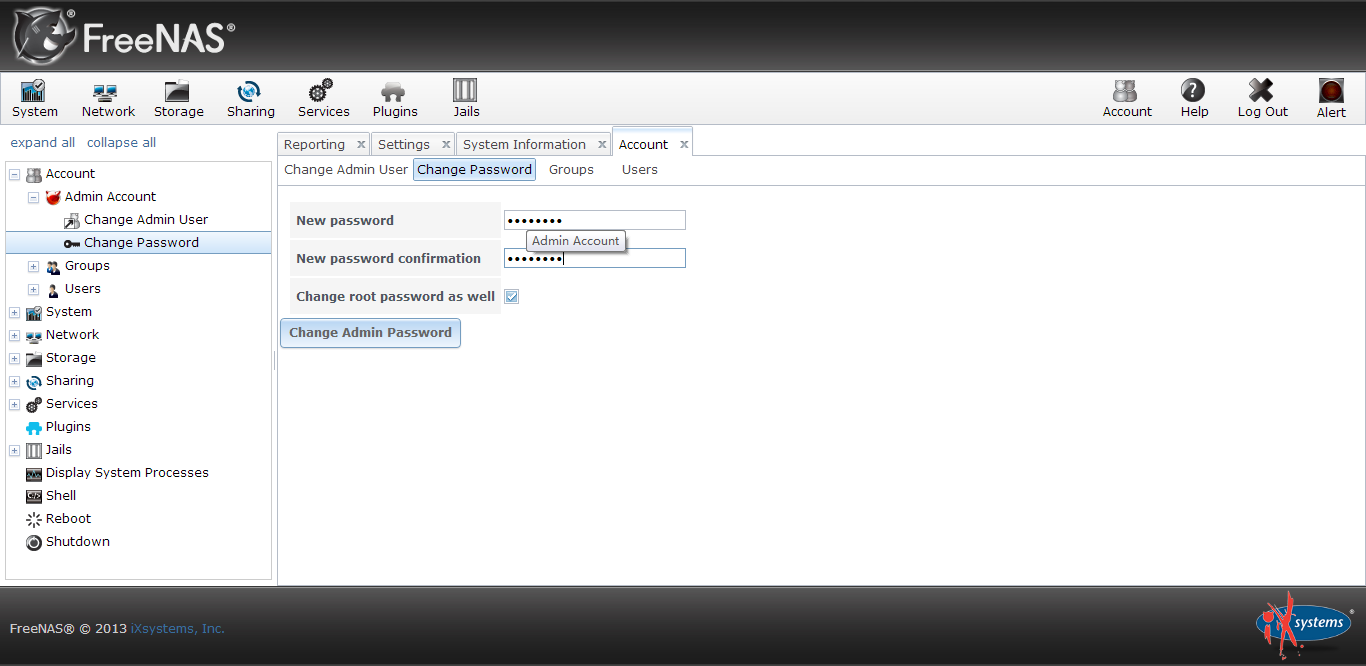
Task: Collapse the Admin Account node
Action: coord(33,197)
